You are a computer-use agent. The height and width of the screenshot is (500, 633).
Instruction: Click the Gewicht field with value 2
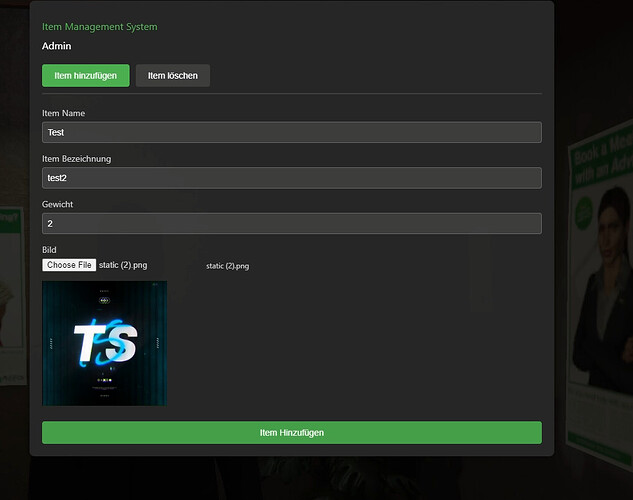click(292, 224)
